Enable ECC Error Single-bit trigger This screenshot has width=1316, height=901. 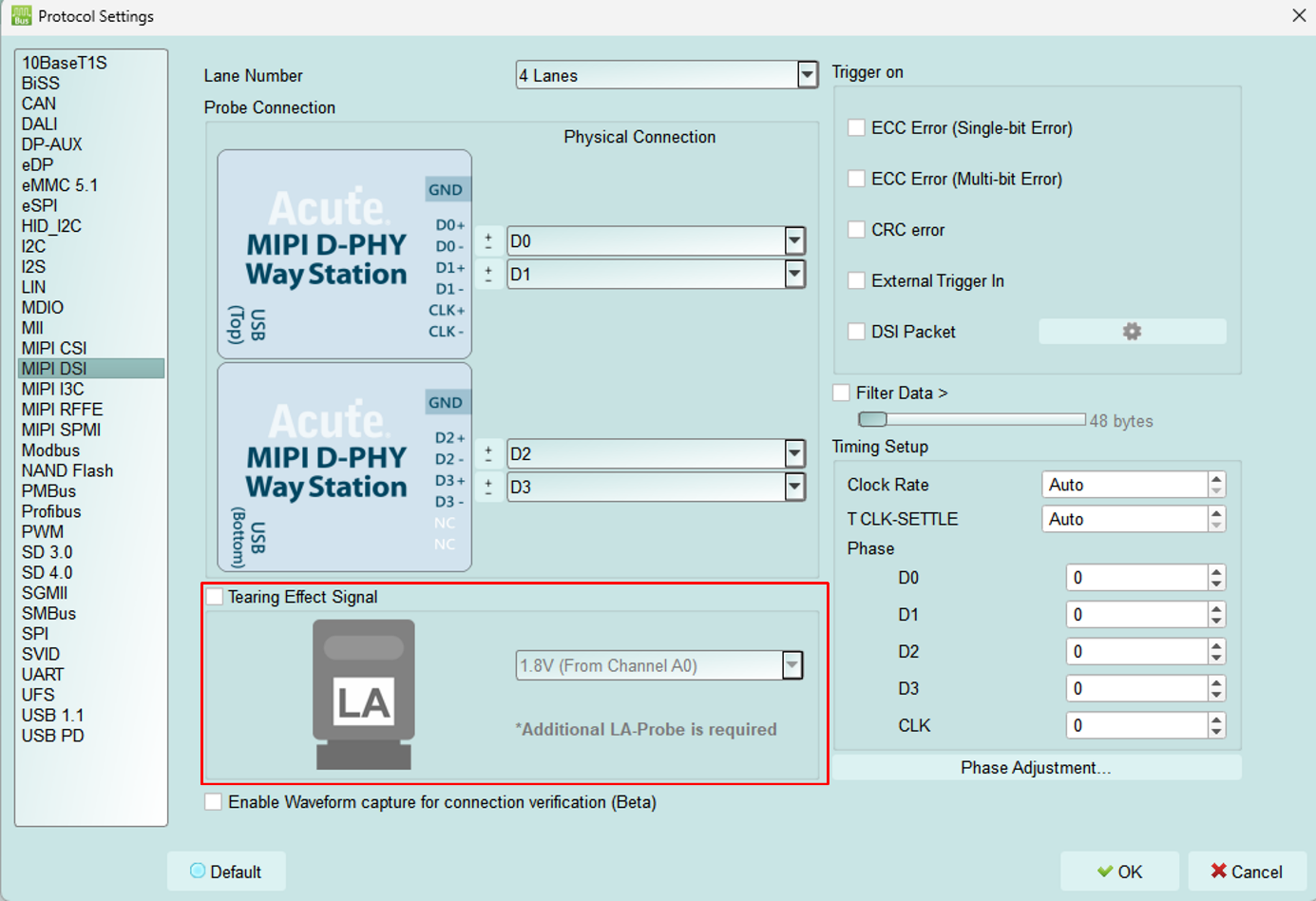click(x=856, y=127)
